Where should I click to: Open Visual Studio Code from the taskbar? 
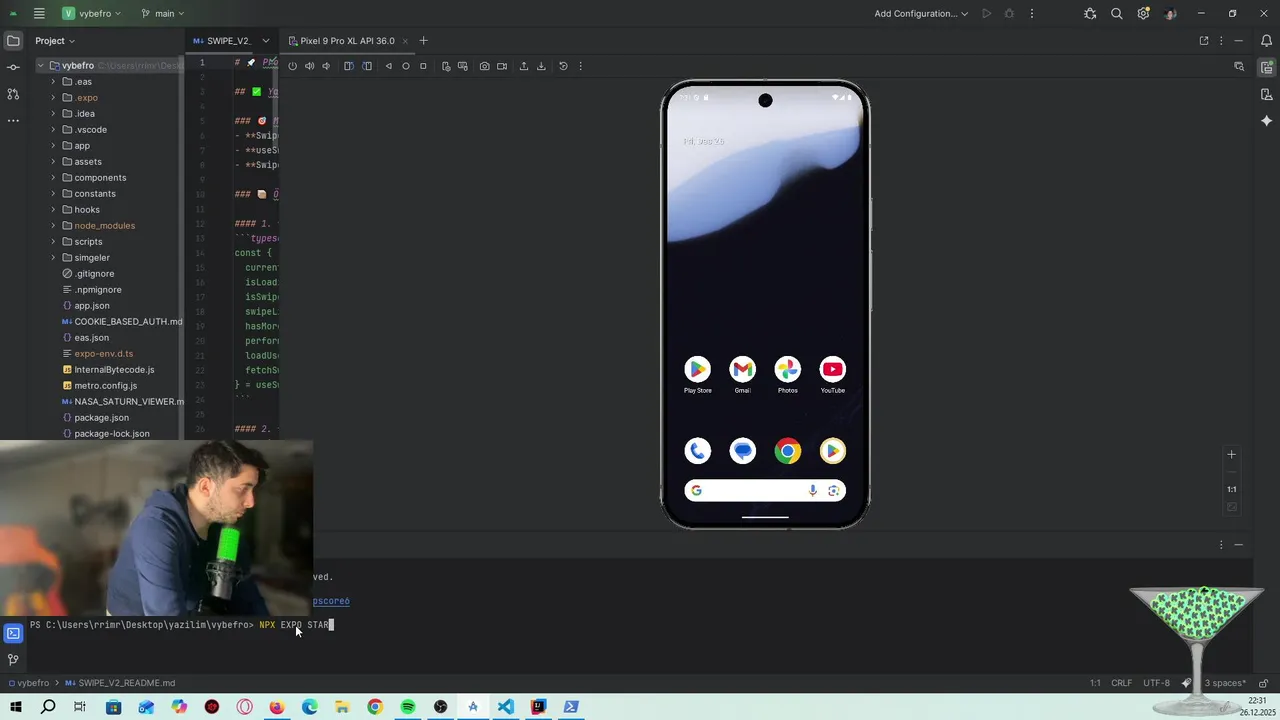pyautogui.click(x=506, y=707)
